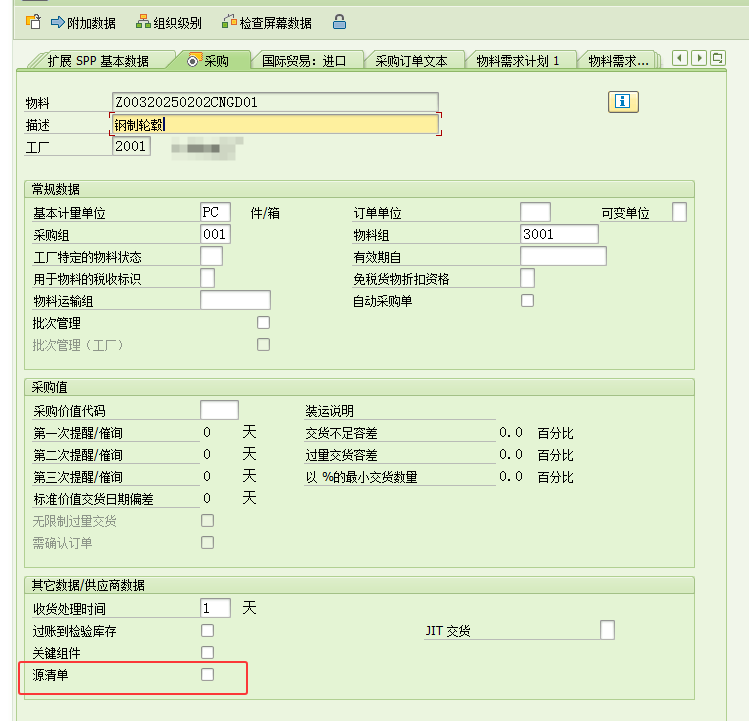Click the lock icon in toolbar
The image size is (749, 721).
coord(340,21)
